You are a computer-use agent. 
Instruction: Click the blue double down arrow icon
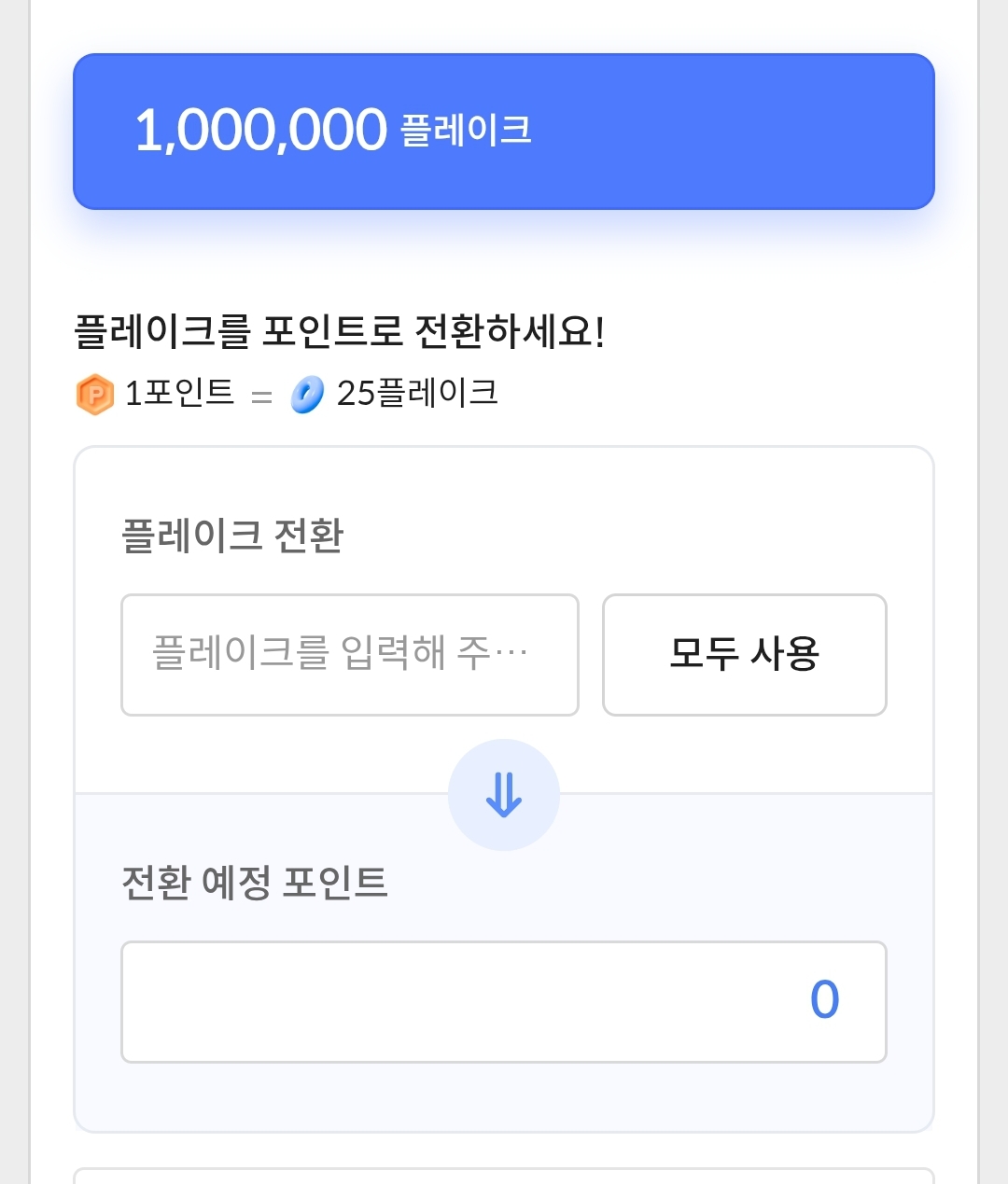point(504,795)
